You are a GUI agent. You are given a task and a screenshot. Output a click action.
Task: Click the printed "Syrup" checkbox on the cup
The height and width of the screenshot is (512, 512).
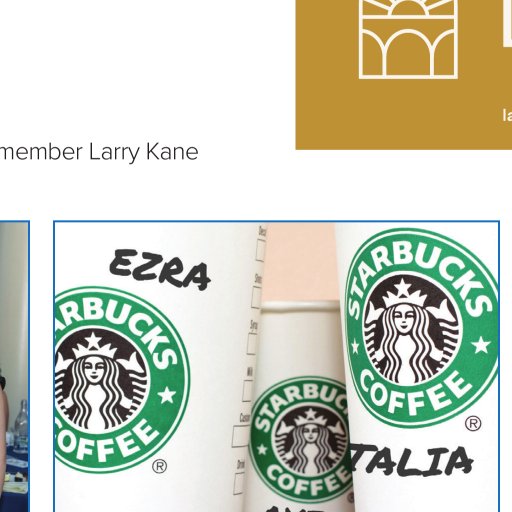[253, 343]
